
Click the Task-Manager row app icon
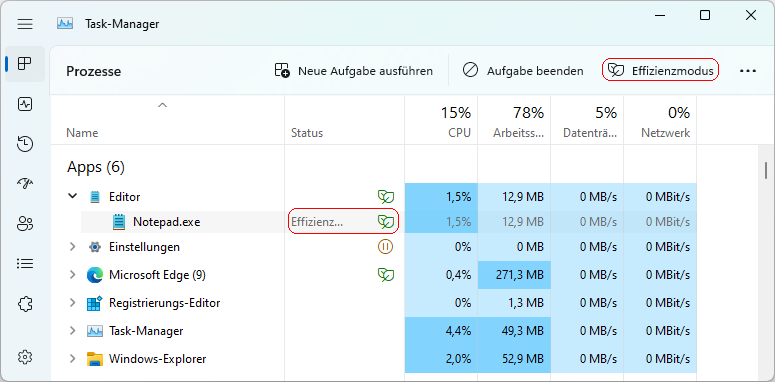pos(94,331)
